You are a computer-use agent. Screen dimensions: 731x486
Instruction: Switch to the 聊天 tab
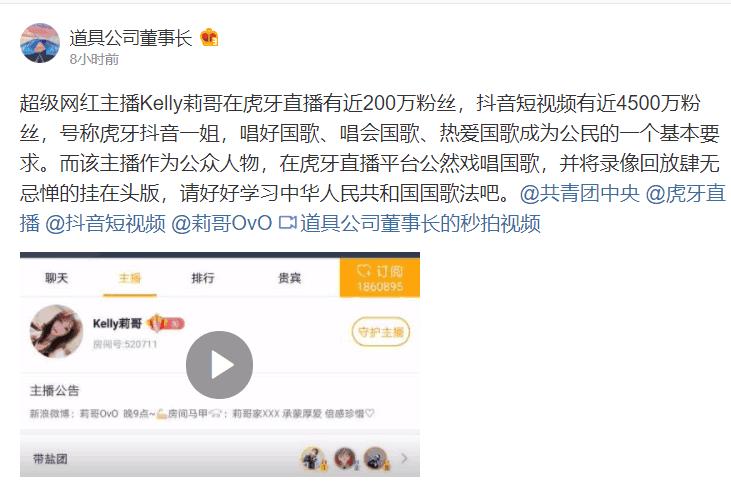click(x=56, y=278)
